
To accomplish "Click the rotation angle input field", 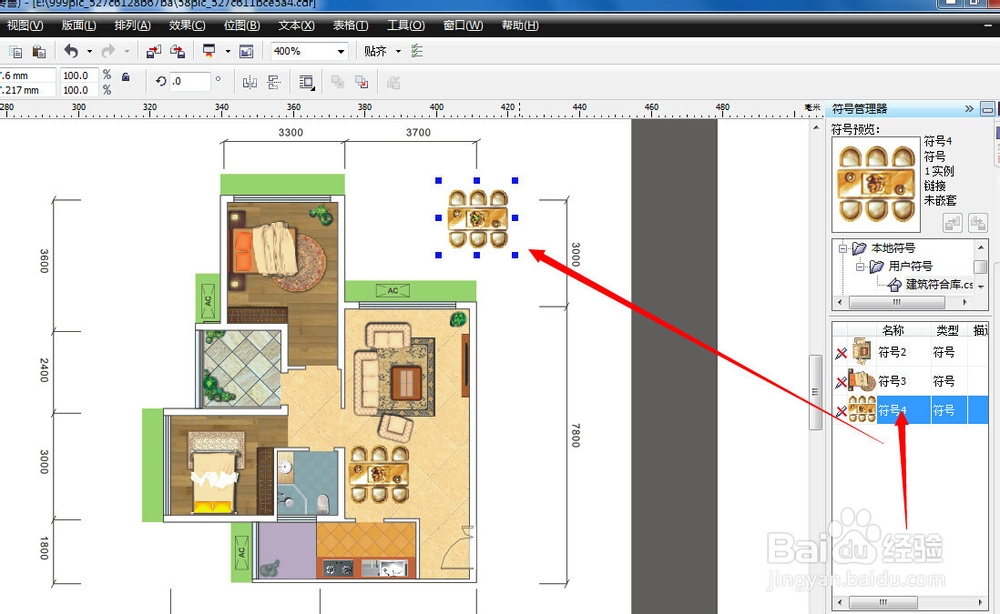I will [x=190, y=82].
